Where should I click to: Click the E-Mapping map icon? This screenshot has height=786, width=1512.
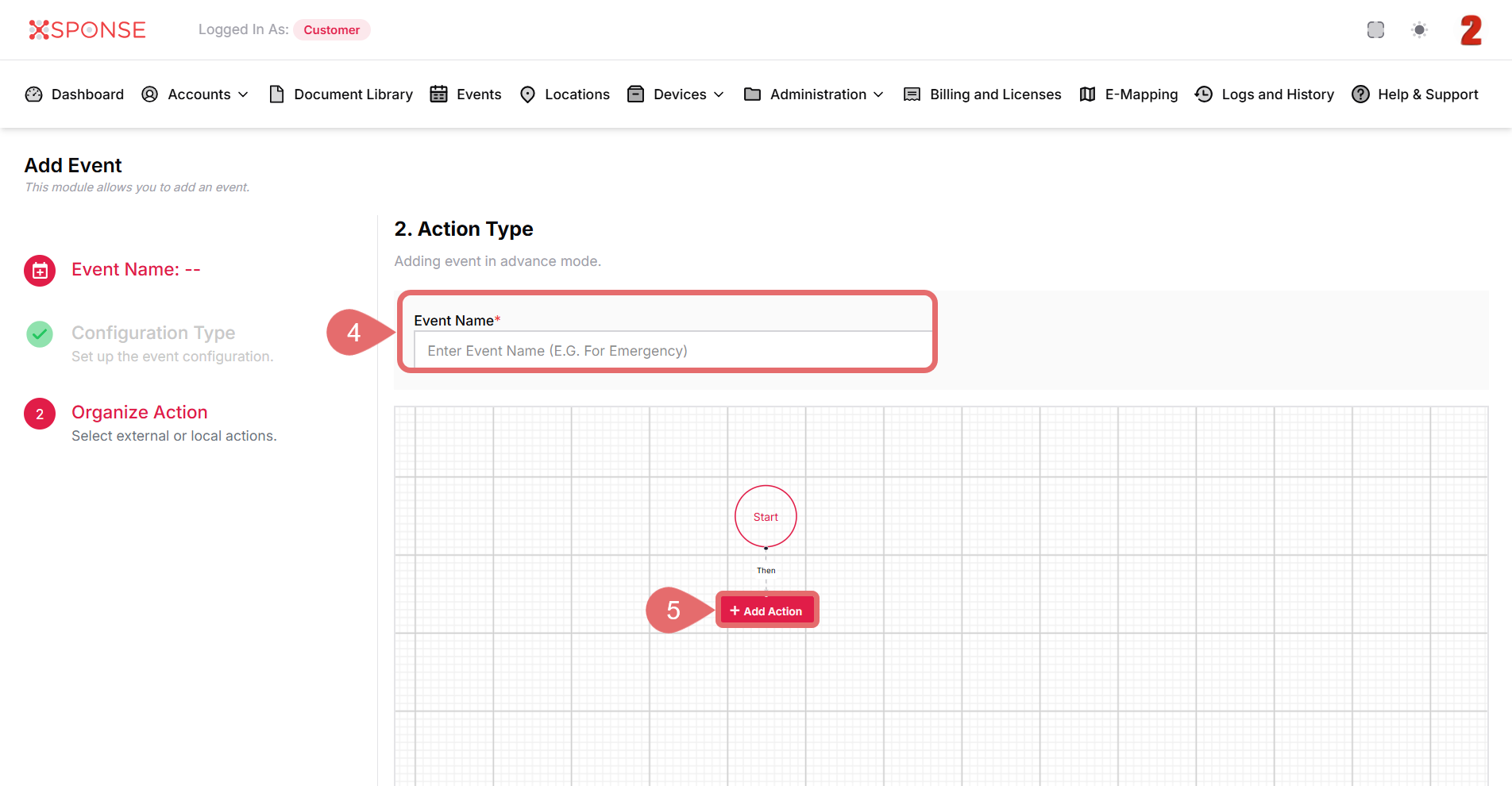[x=1087, y=94]
